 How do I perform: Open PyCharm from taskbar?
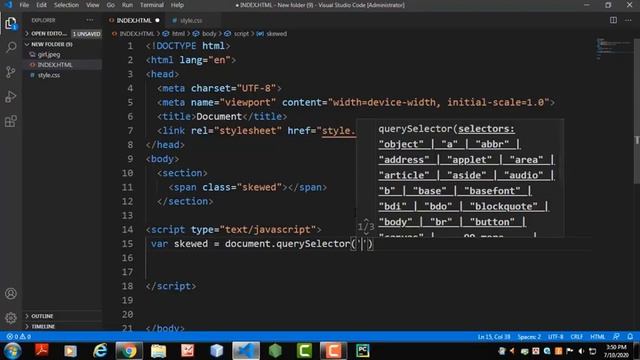pyautogui.click(x=362, y=351)
